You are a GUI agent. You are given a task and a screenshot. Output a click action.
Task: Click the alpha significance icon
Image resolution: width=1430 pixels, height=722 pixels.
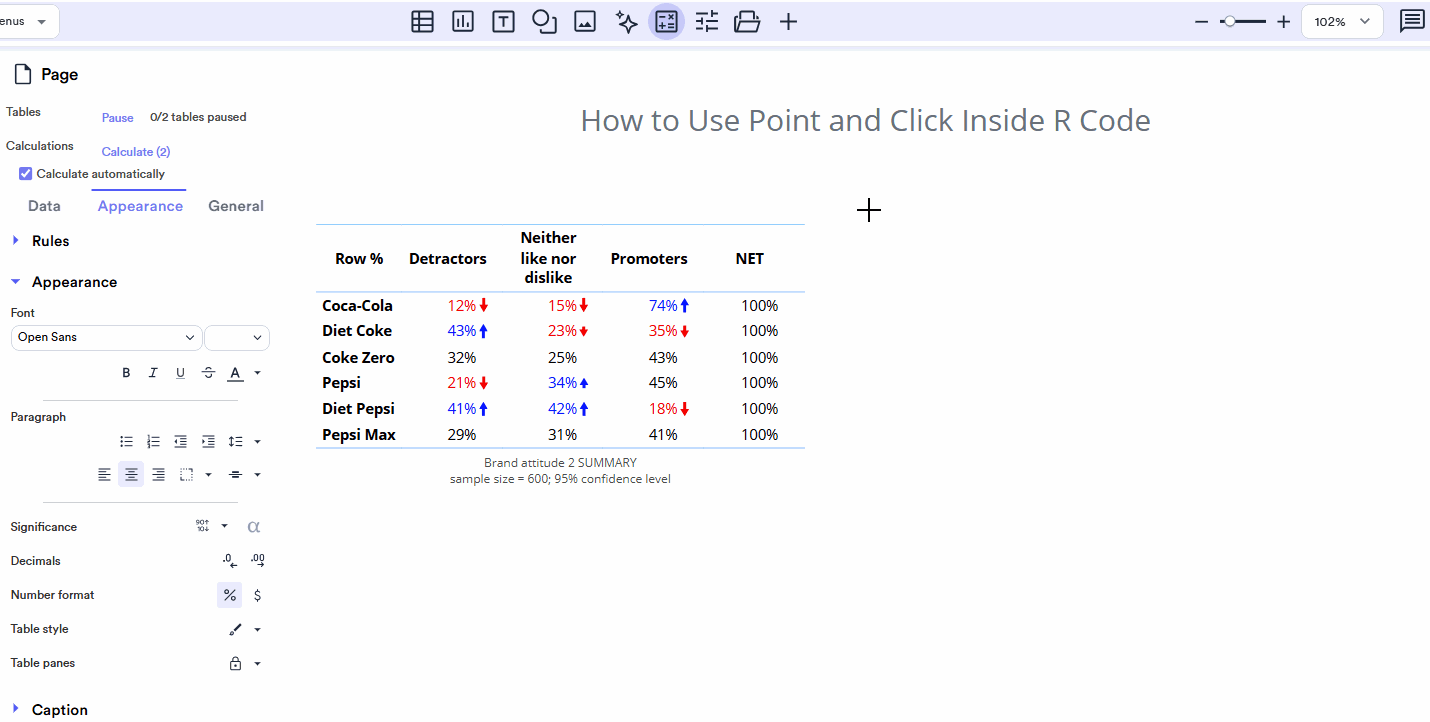pos(254,526)
